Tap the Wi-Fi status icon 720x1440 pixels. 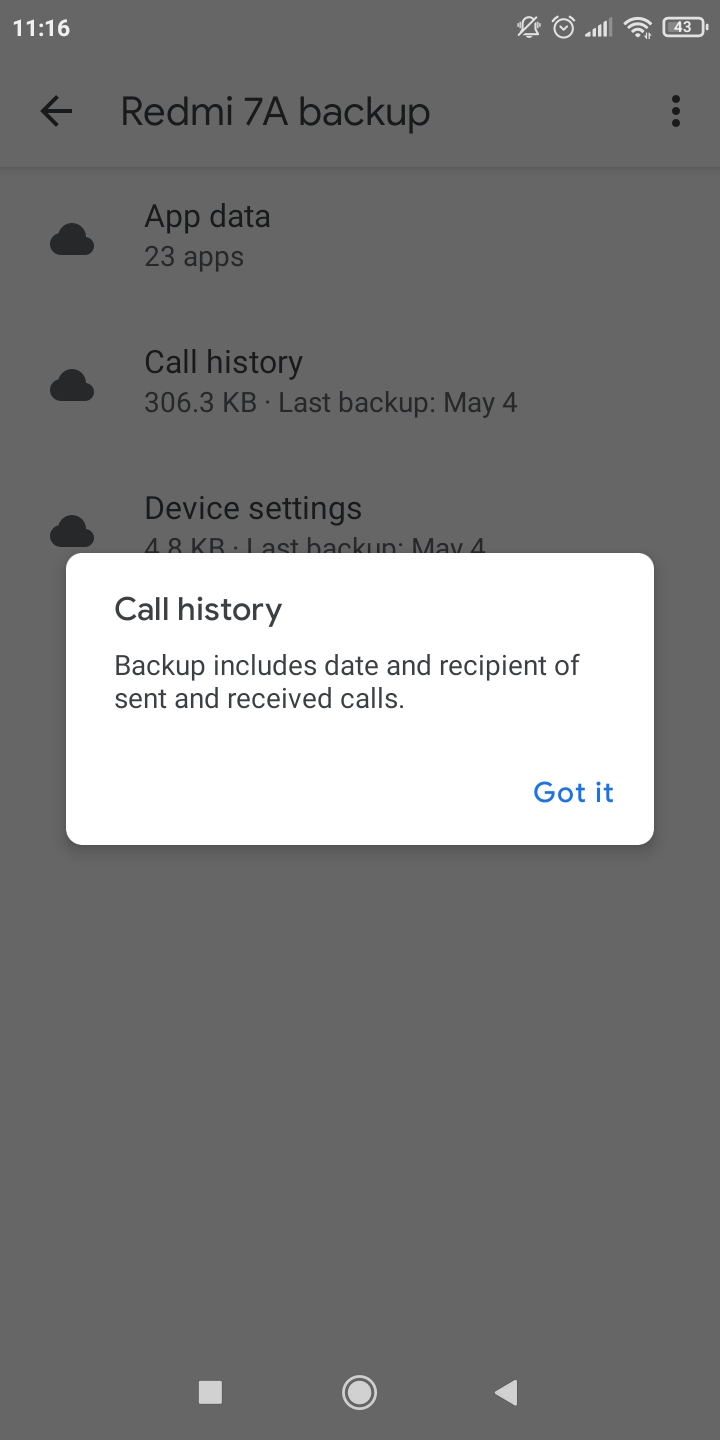point(637,28)
